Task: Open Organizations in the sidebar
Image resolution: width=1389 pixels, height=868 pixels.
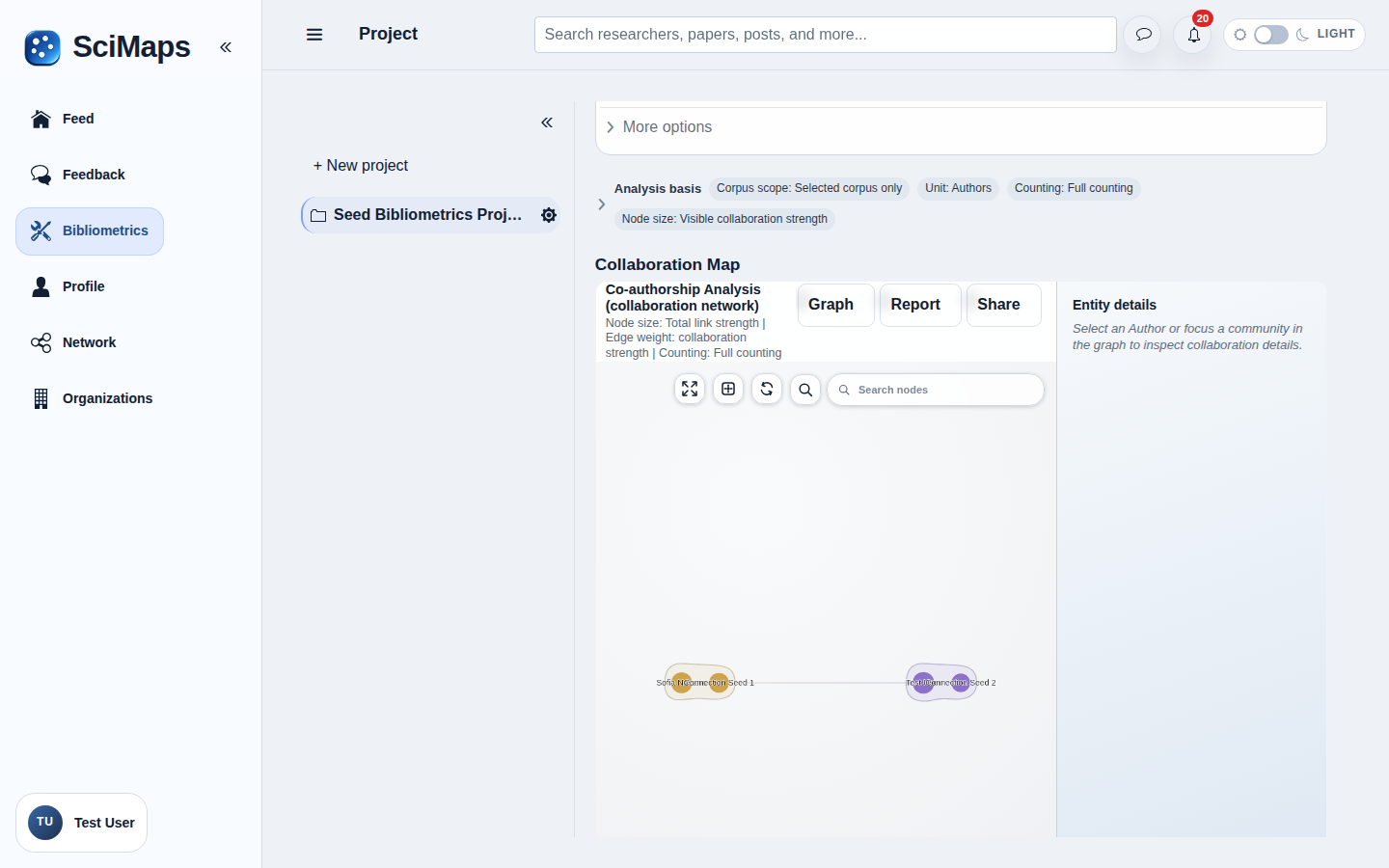Action: coord(92,398)
